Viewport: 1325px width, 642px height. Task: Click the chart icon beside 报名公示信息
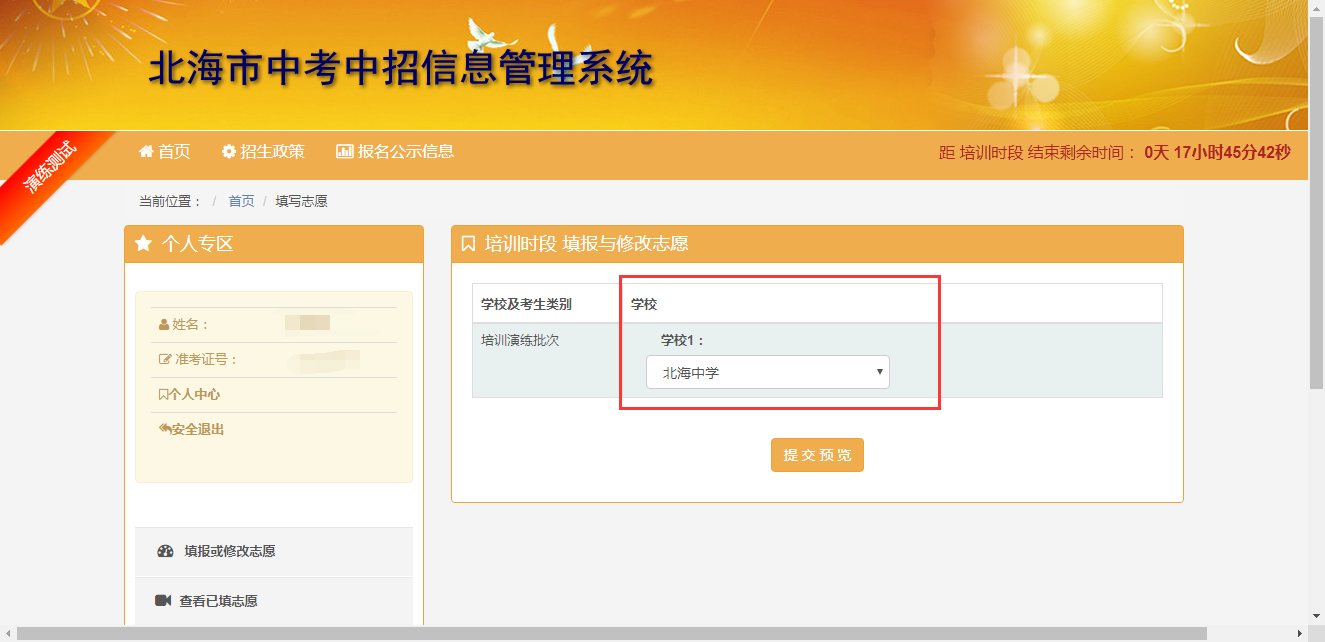tap(344, 152)
